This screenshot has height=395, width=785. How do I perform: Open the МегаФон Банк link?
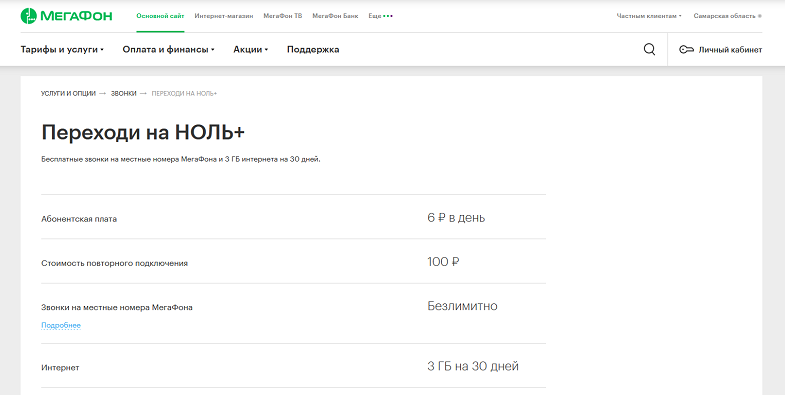pyautogui.click(x=335, y=16)
